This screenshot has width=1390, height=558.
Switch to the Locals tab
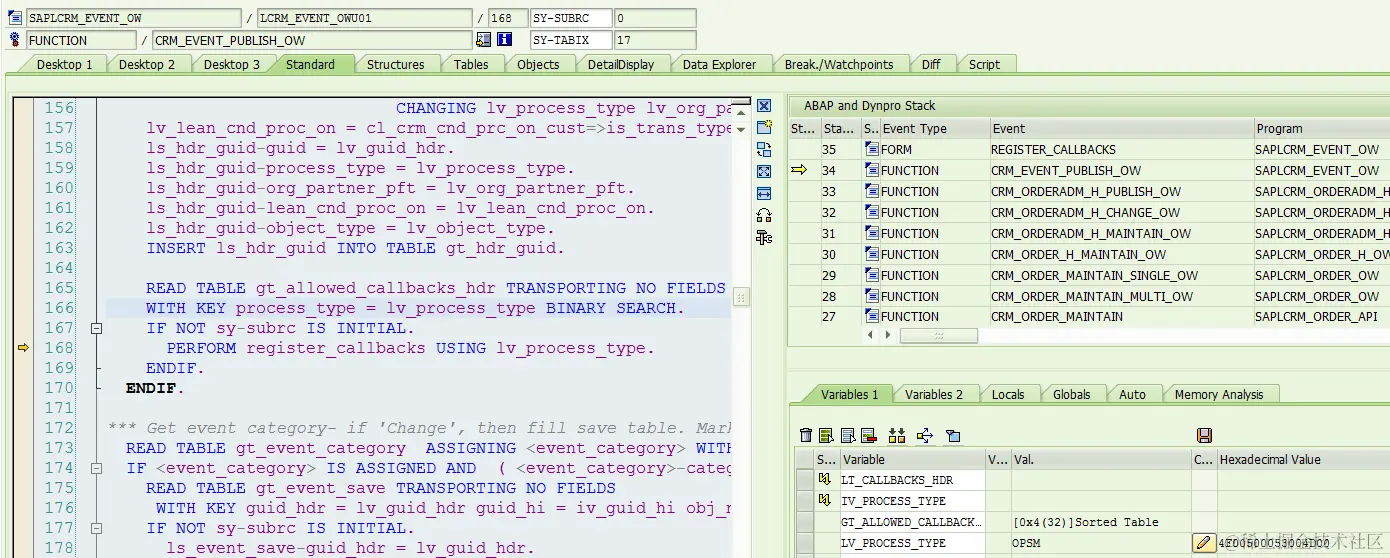1008,394
